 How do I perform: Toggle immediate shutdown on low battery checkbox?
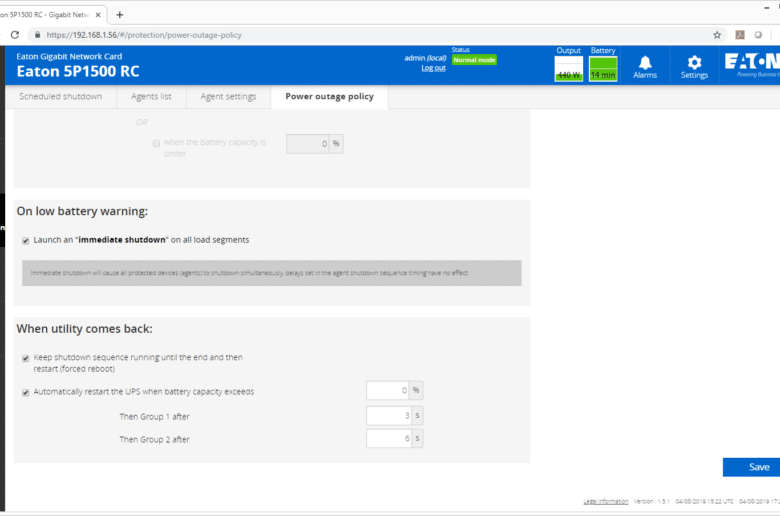tap(25, 241)
